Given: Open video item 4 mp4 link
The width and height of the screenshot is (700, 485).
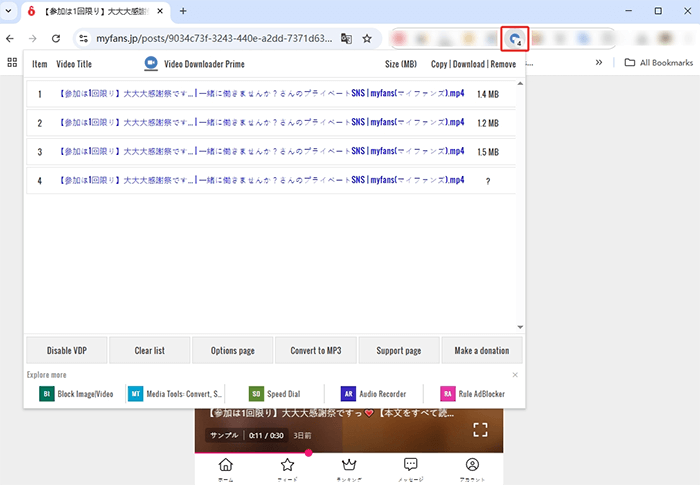Looking at the screenshot, I should (x=262, y=180).
